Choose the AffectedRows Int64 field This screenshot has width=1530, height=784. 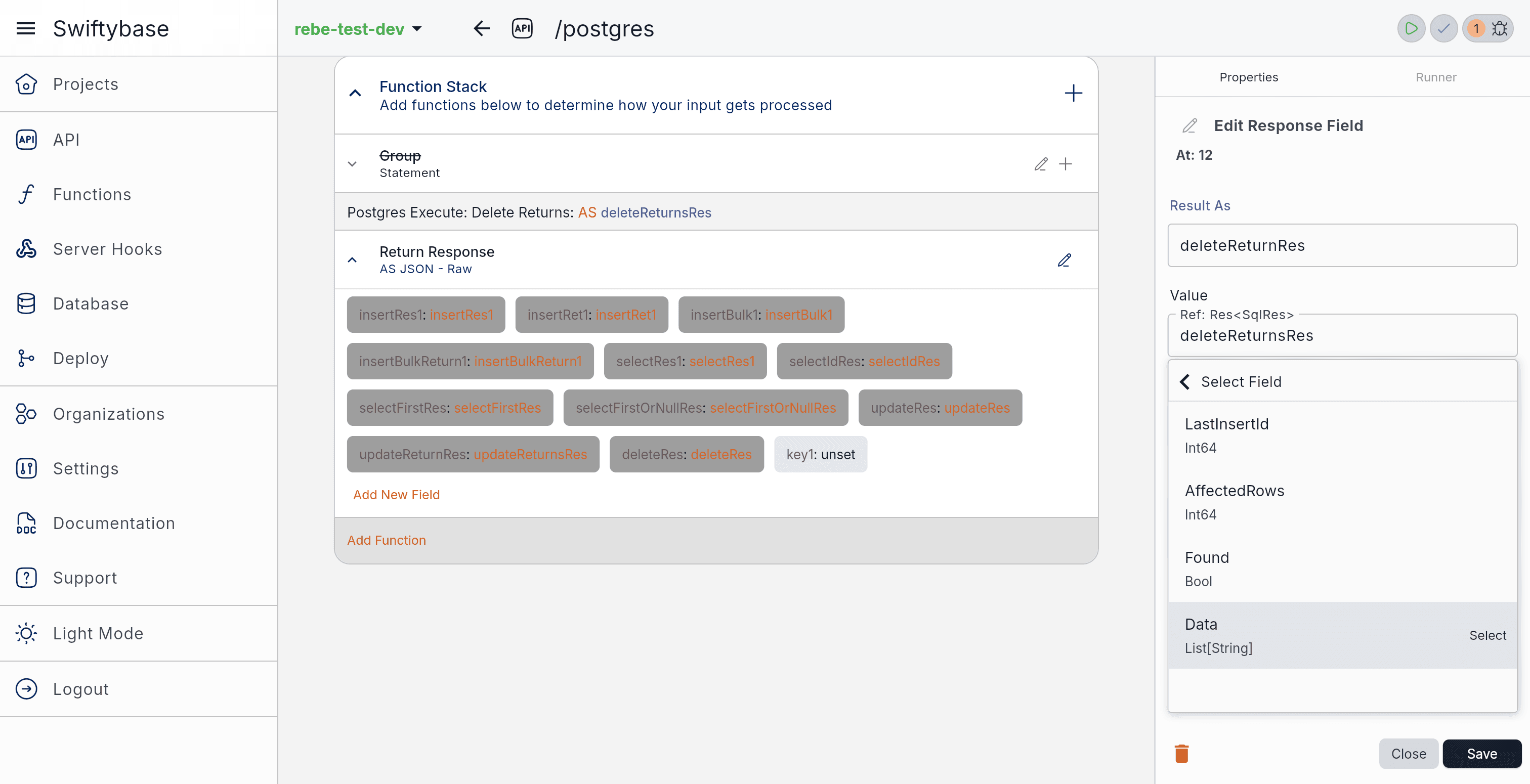point(1342,502)
